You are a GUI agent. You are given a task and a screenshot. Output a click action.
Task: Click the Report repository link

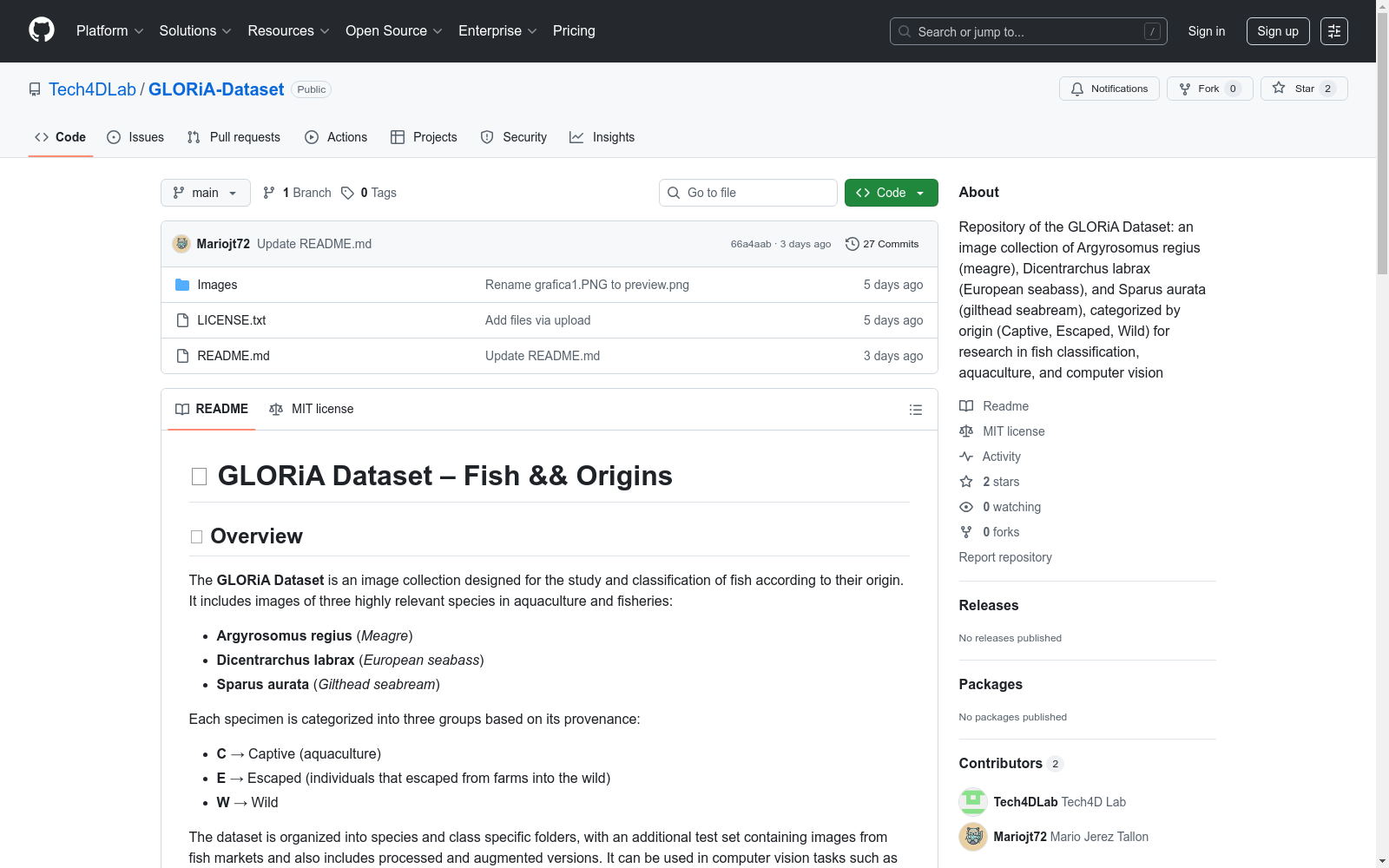(1005, 557)
